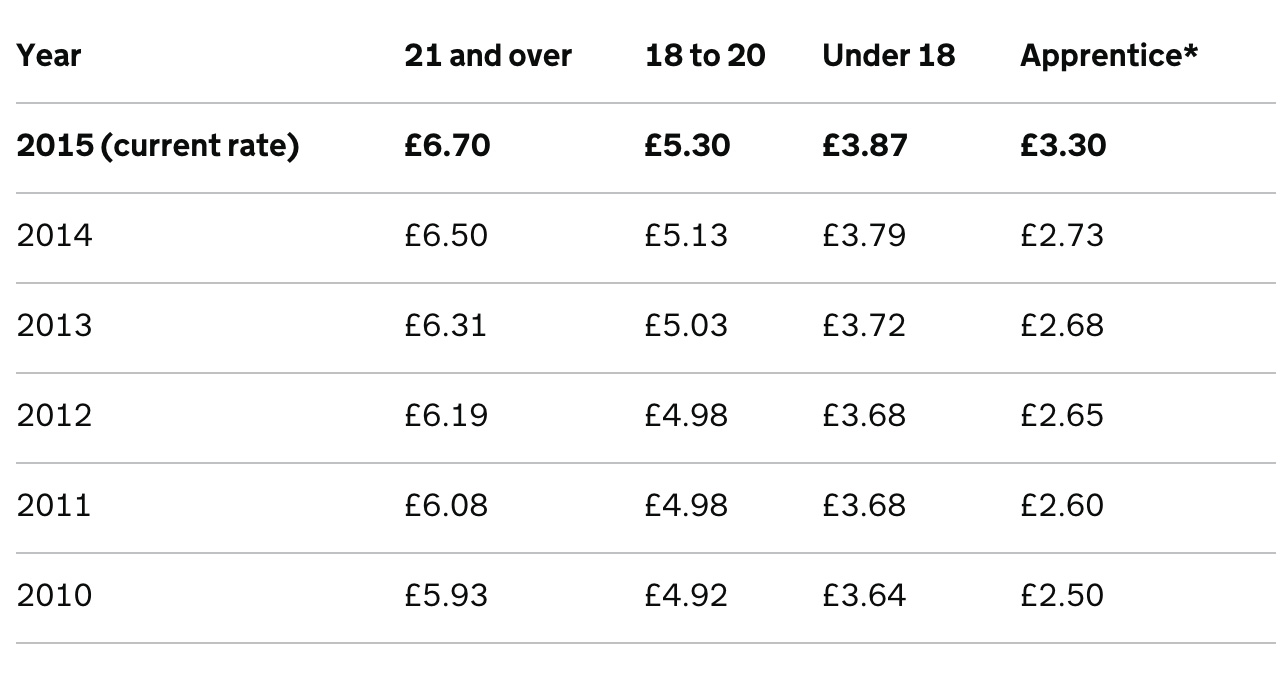The image size is (1288, 682).
Task: Select the £5.93 rate for 2010
Action: (x=446, y=596)
